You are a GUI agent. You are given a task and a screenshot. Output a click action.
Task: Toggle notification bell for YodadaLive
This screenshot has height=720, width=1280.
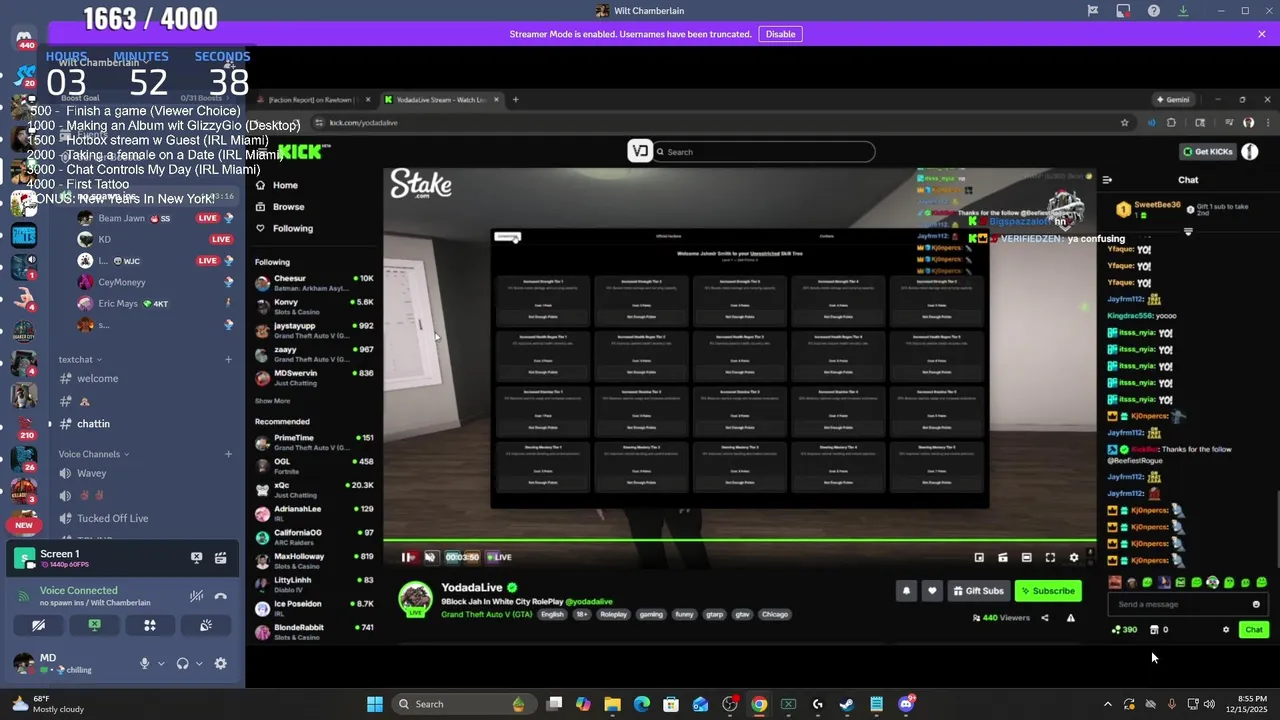(907, 591)
